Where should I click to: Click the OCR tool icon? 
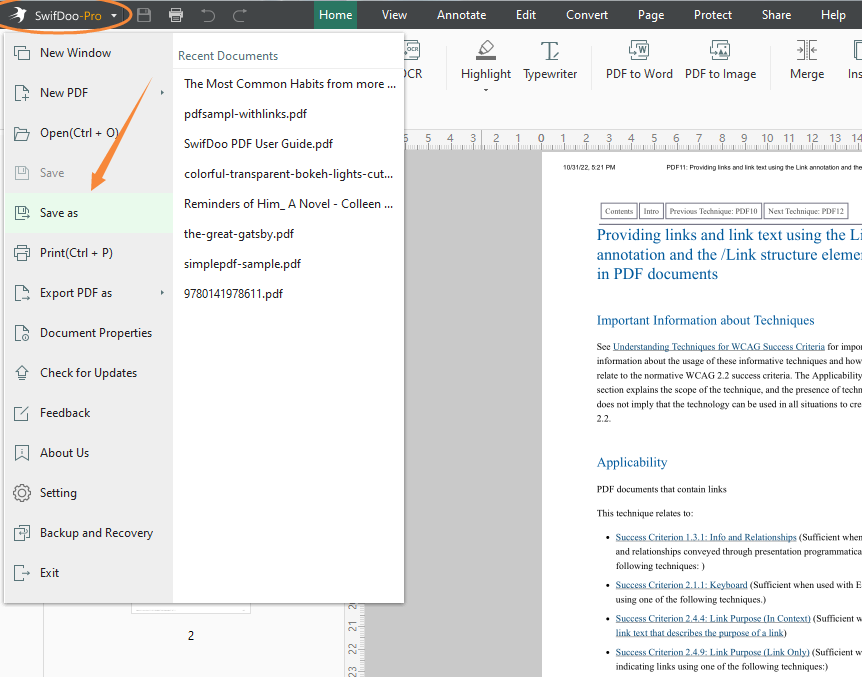pos(412,51)
